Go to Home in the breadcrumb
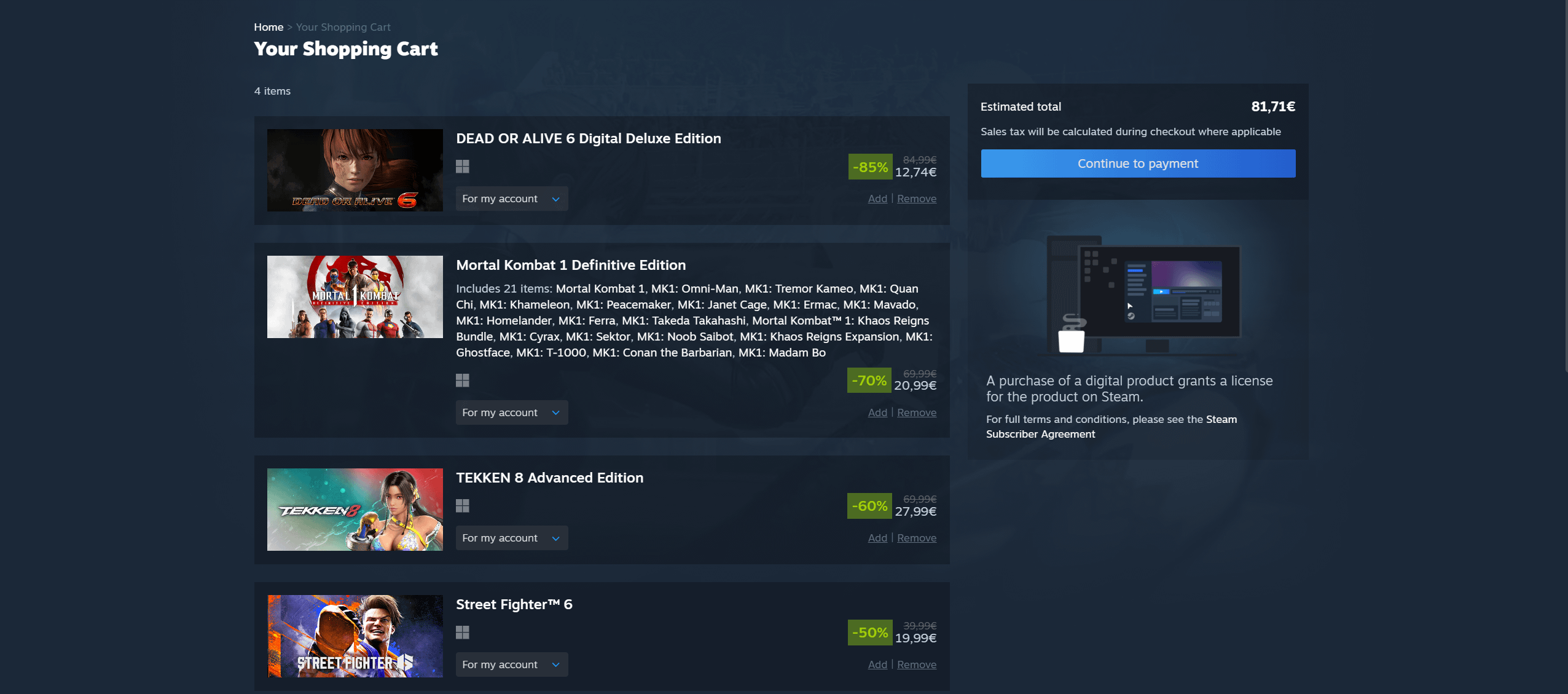Screen dimensions: 1568x694 (269, 27)
